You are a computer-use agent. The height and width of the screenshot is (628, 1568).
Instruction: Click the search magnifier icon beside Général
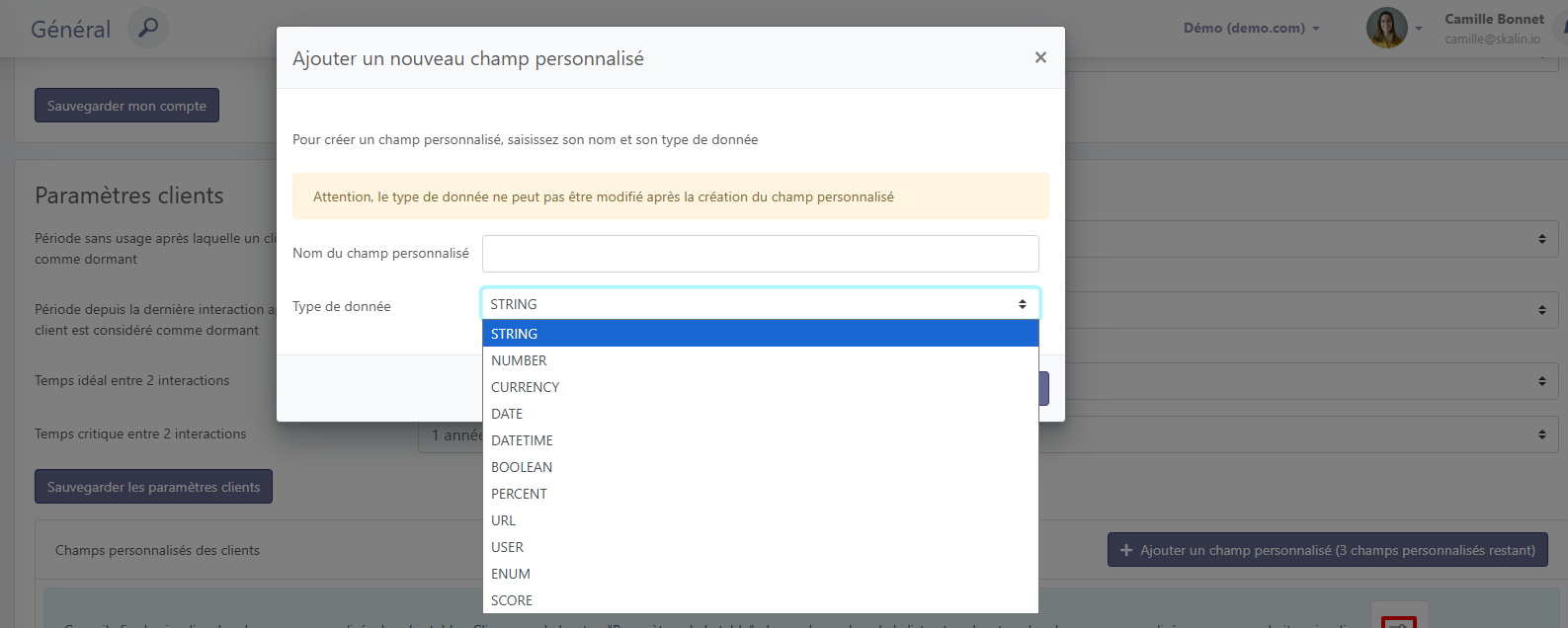[148, 29]
